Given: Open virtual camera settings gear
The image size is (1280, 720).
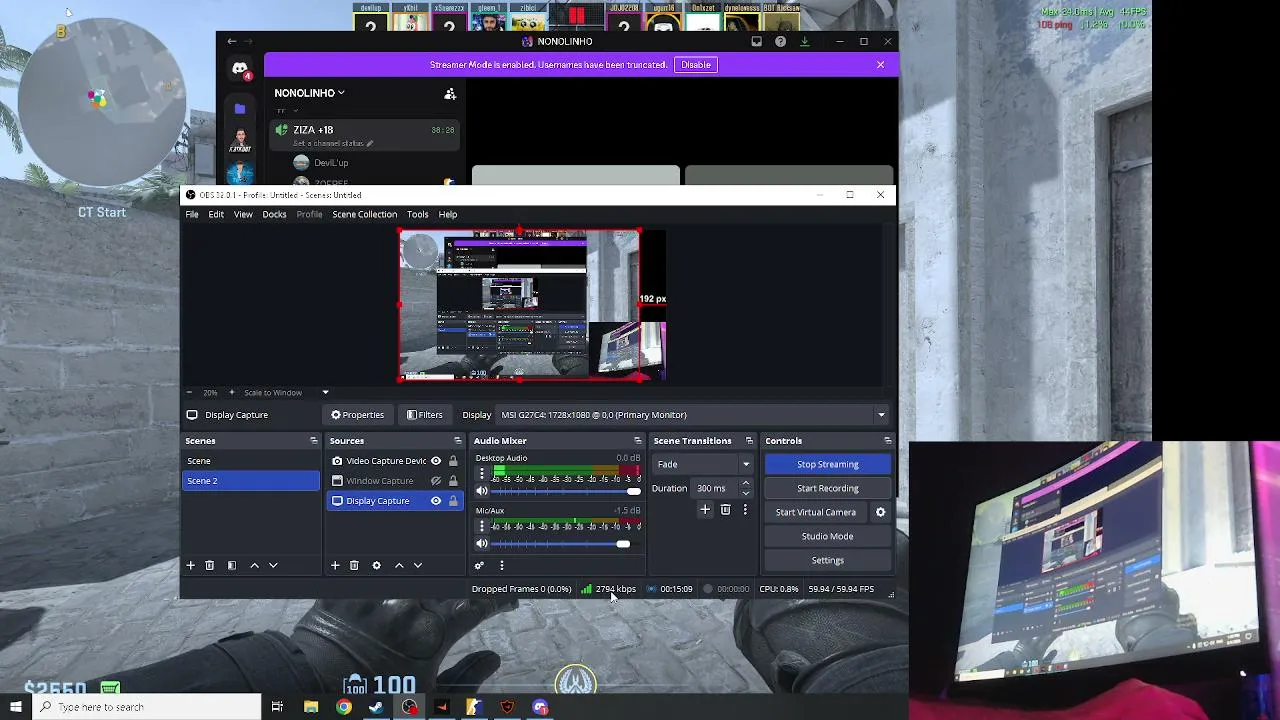Looking at the screenshot, I should tap(880, 512).
